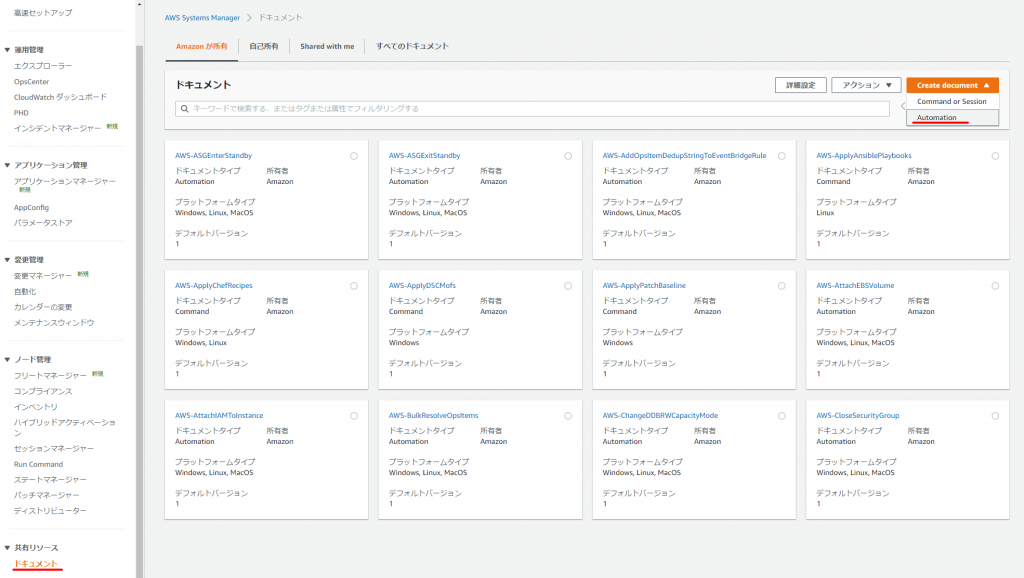Open OpsCenter in sidebar
The height and width of the screenshot is (578, 1024).
(x=31, y=82)
